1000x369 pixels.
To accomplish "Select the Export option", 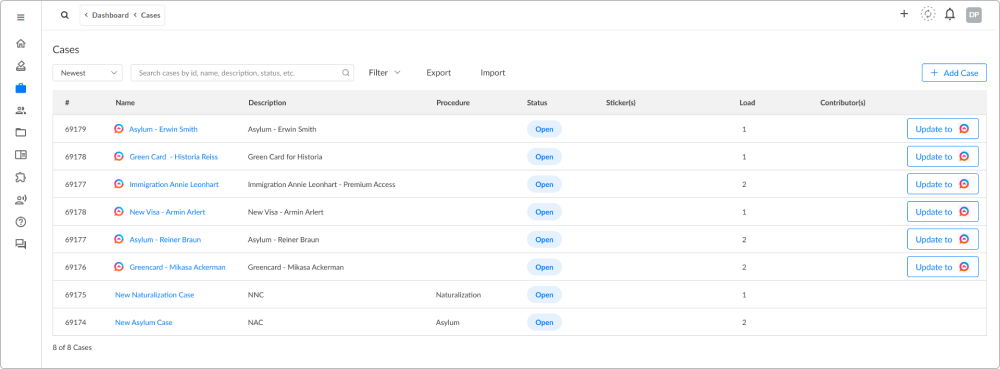I will point(439,73).
